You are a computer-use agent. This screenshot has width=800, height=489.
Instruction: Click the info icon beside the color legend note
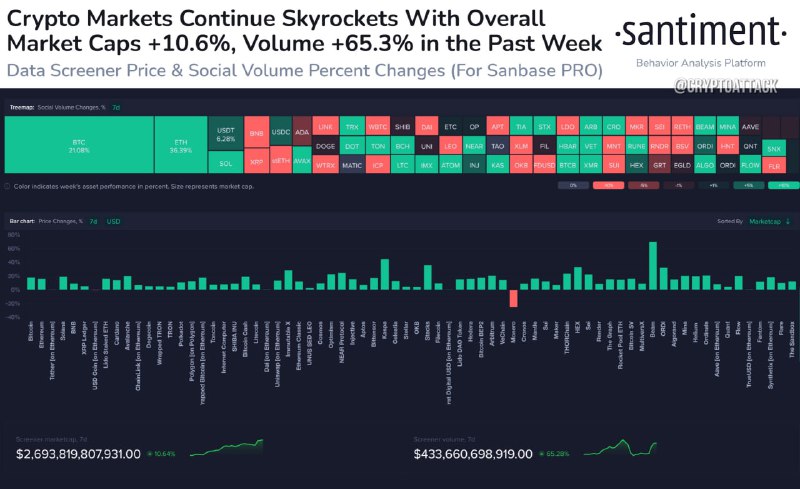7,186
